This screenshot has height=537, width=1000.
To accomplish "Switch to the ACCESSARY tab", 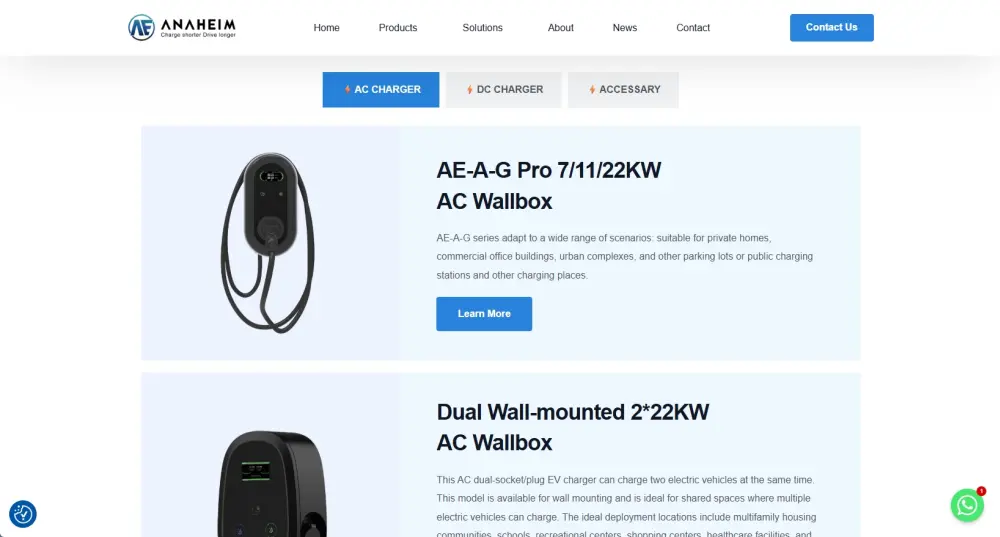I will [623, 89].
